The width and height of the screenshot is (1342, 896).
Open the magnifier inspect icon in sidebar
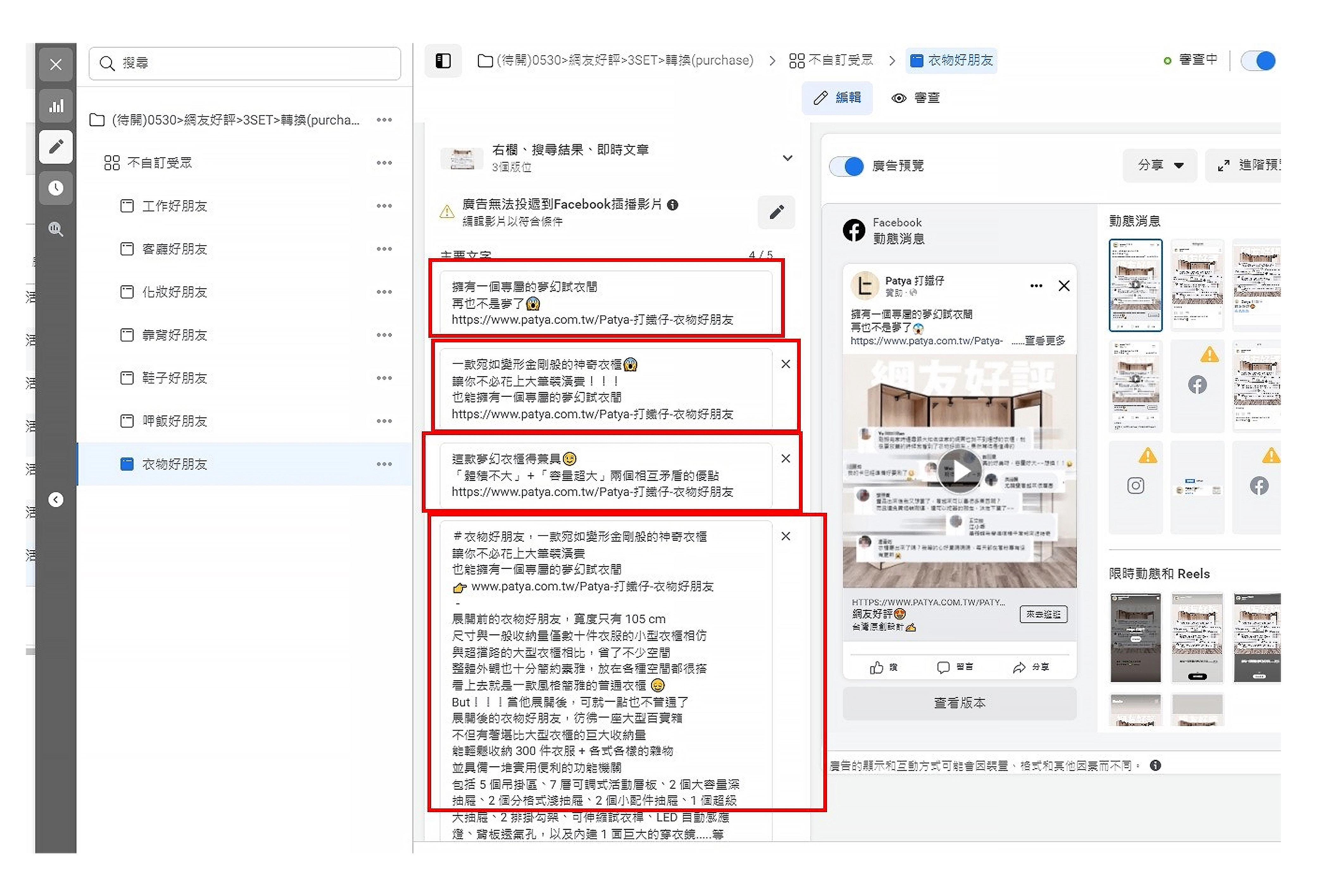[x=55, y=229]
